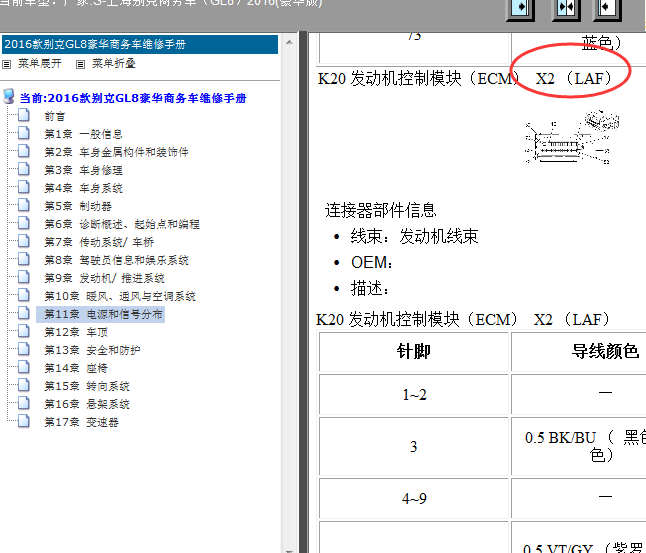Click the 2016款别克GL8豪华商务车维修手册 title bar

pyautogui.click(x=140, y=45)
